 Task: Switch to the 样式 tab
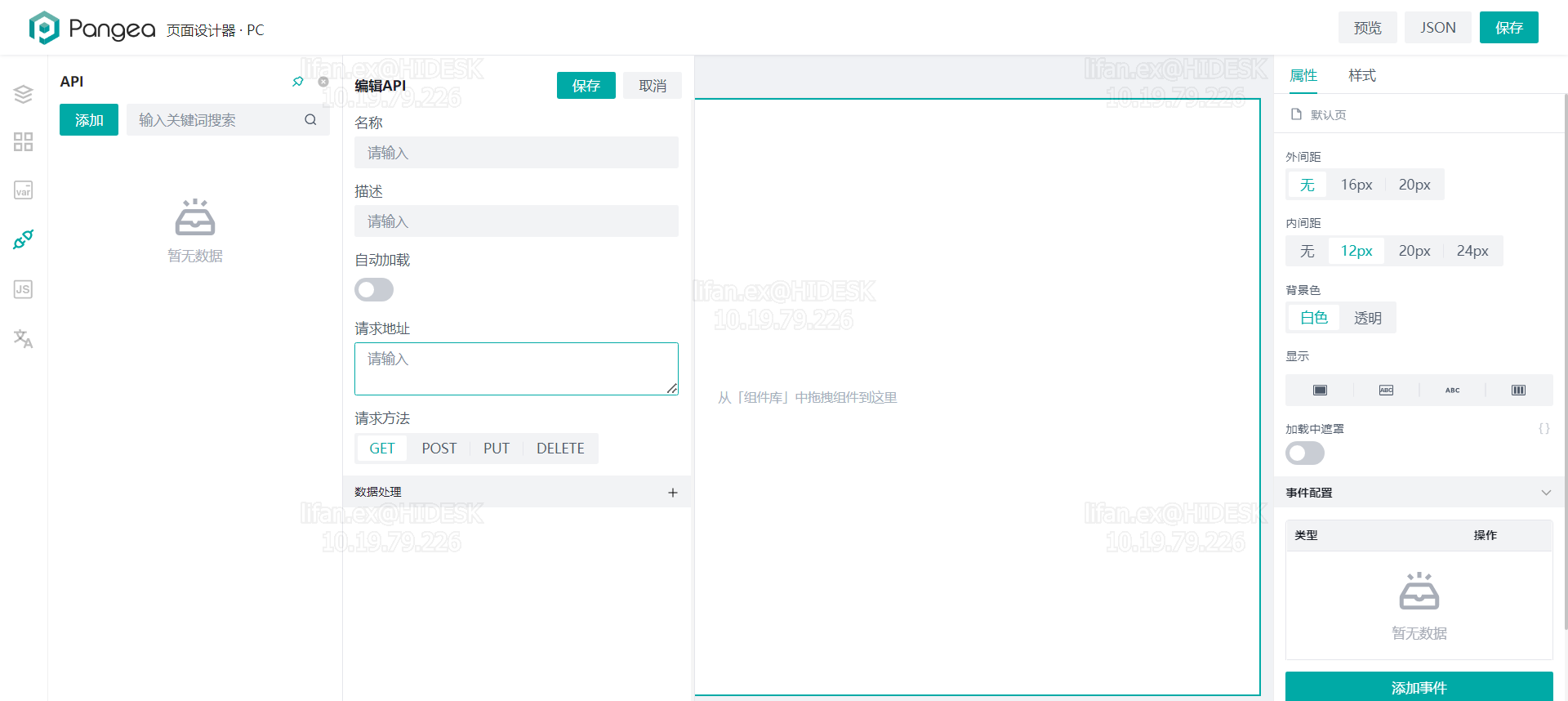tap(1362, 75)
